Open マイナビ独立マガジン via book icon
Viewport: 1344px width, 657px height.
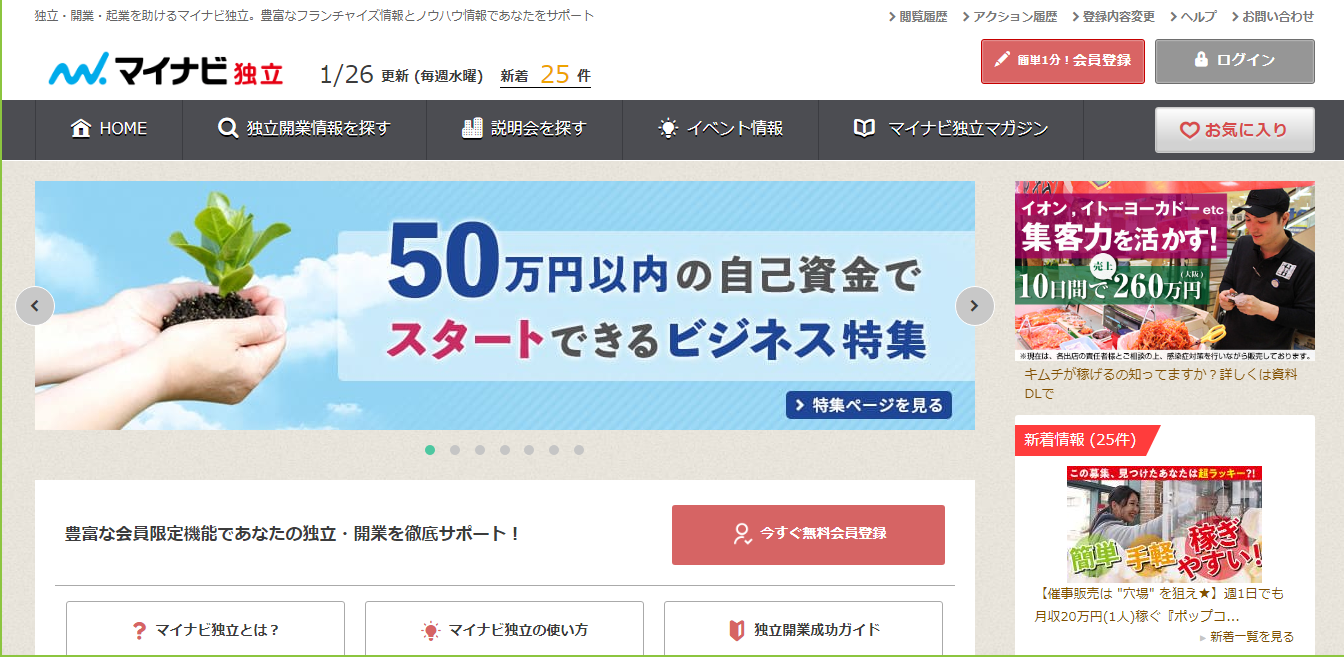tap(864, 129)
